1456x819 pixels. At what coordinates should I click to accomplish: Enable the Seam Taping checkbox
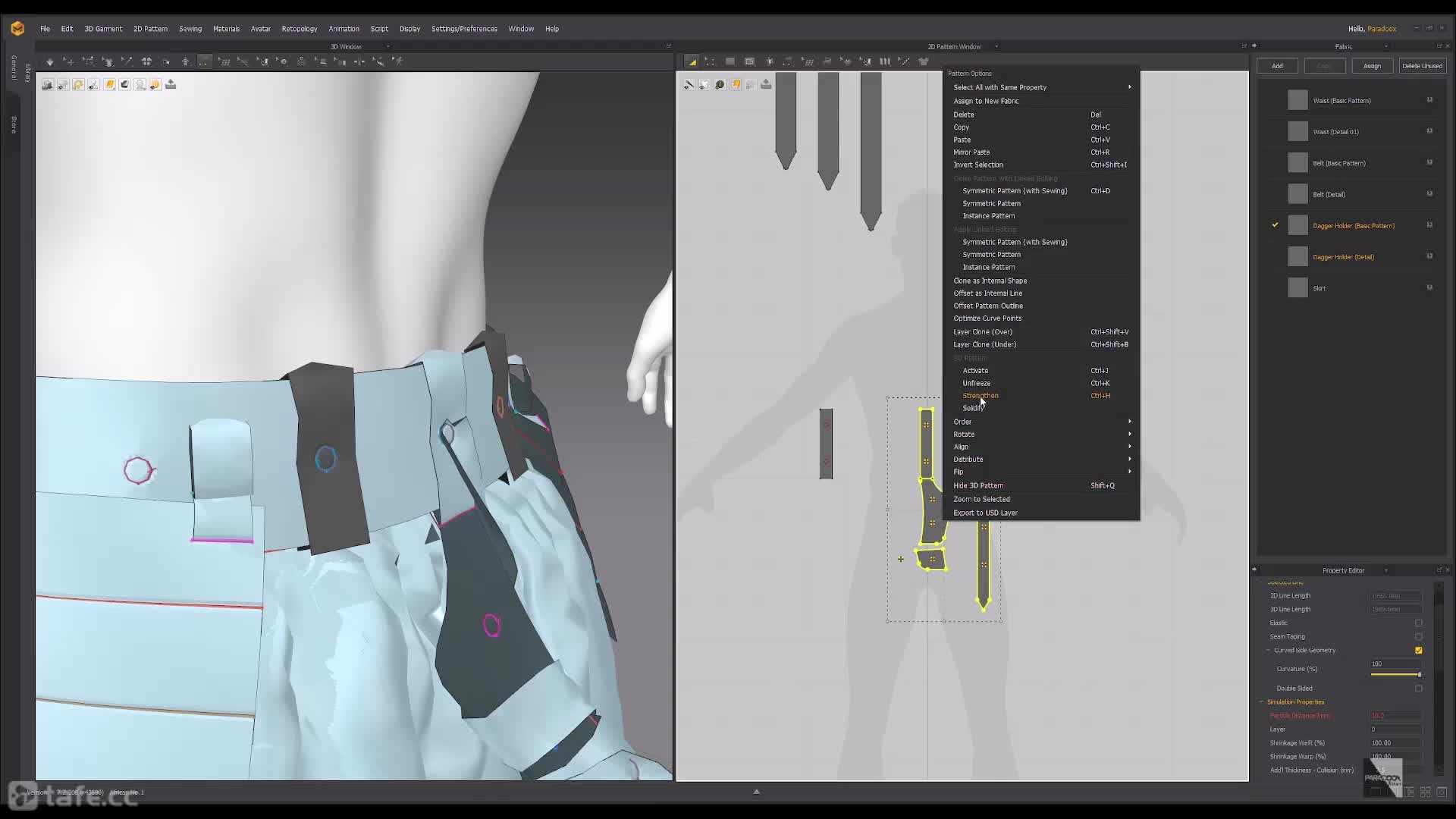pyautogui.click(x=1418, y=637)
